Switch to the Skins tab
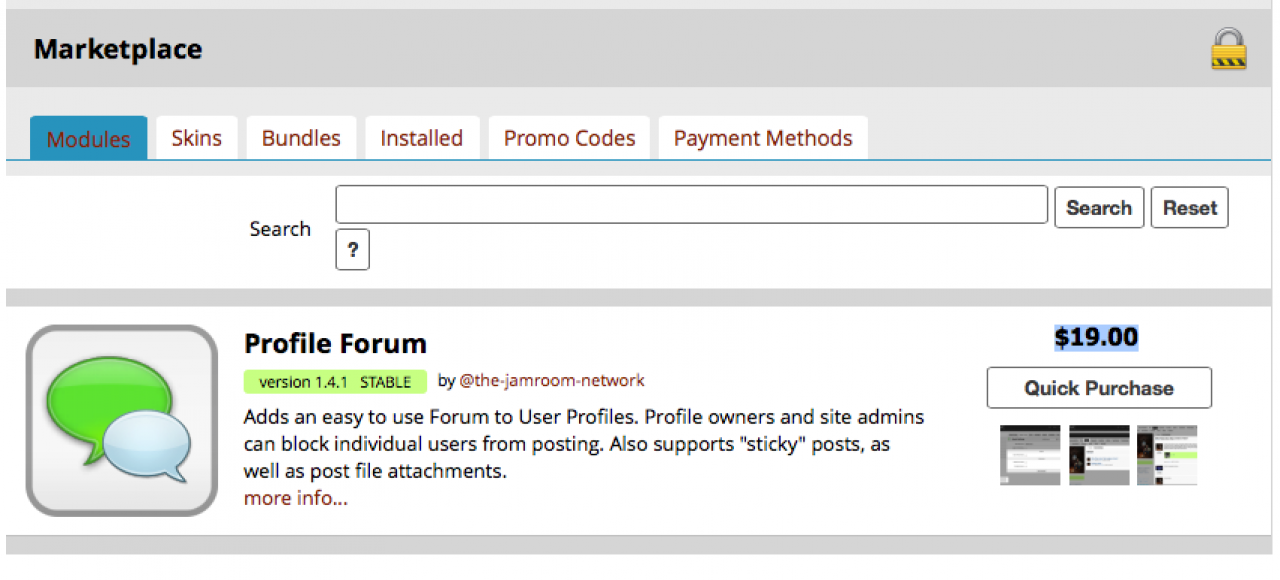The height and width of the screenshot is (580, 1280). coord(196,138)
